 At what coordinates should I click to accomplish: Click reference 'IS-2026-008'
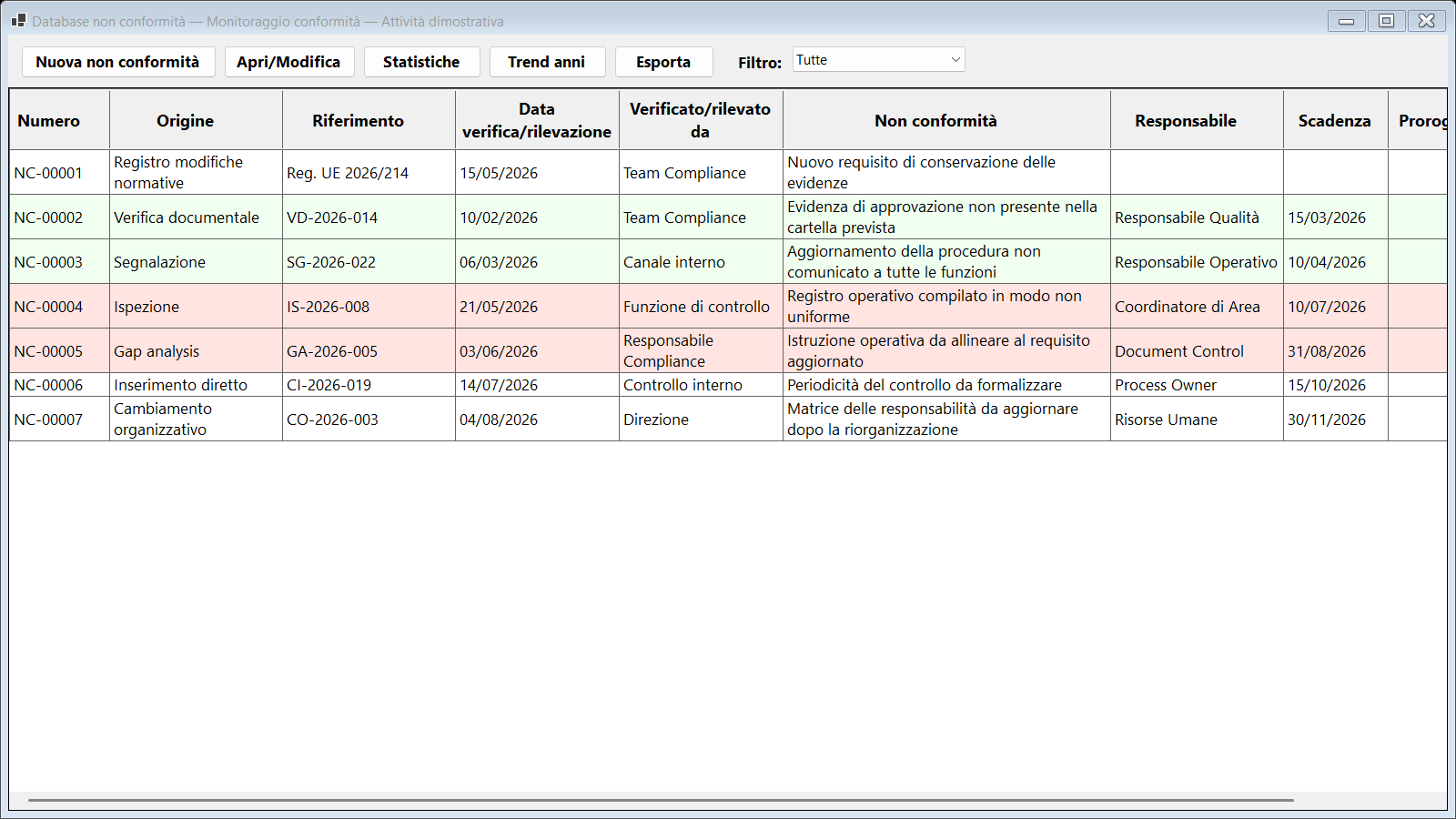point(369,306)
